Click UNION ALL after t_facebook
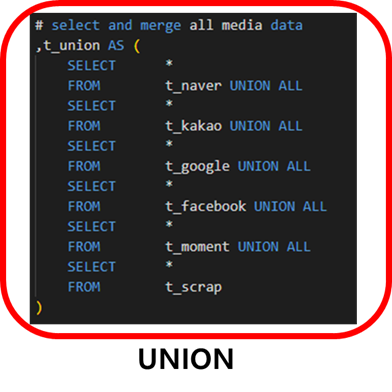392x392 pixels. pyautogui.click(x=290, y=206)
